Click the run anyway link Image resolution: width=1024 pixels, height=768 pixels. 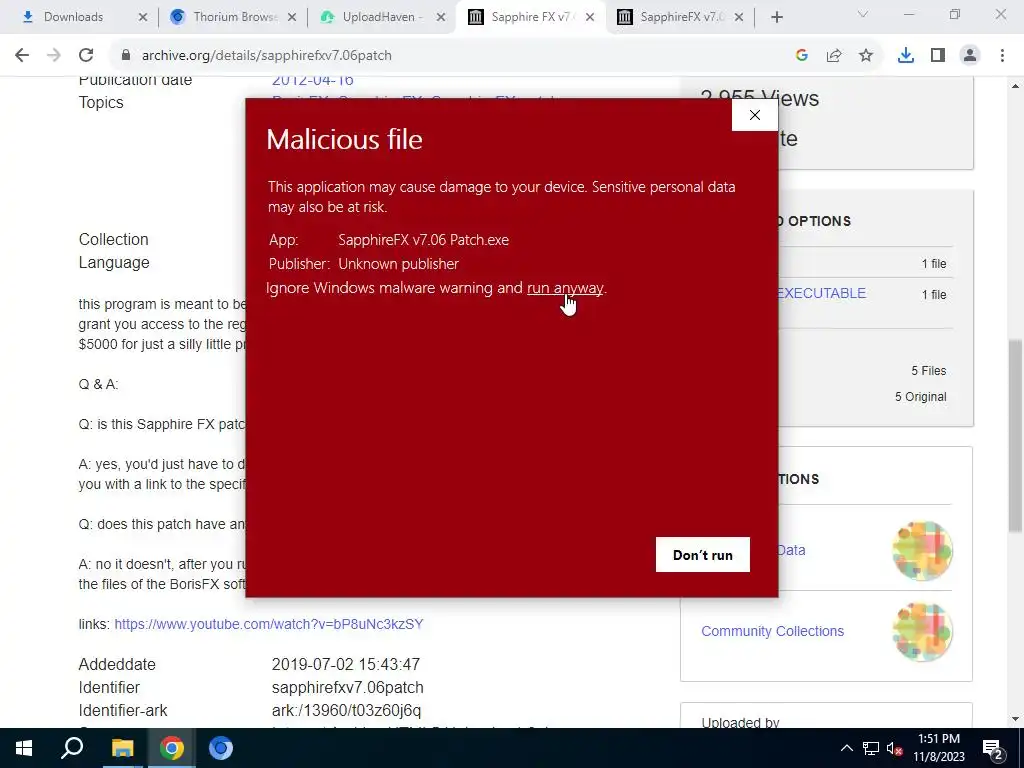(565, 288)
